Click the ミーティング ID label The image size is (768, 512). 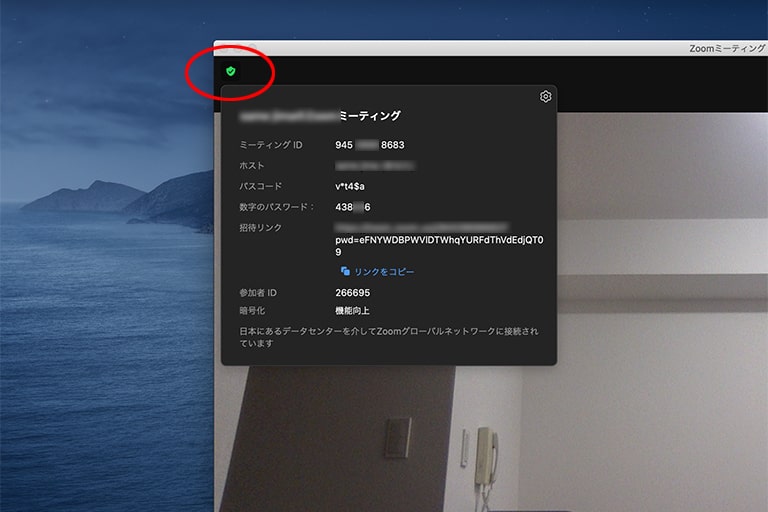(x=271, y=145)
